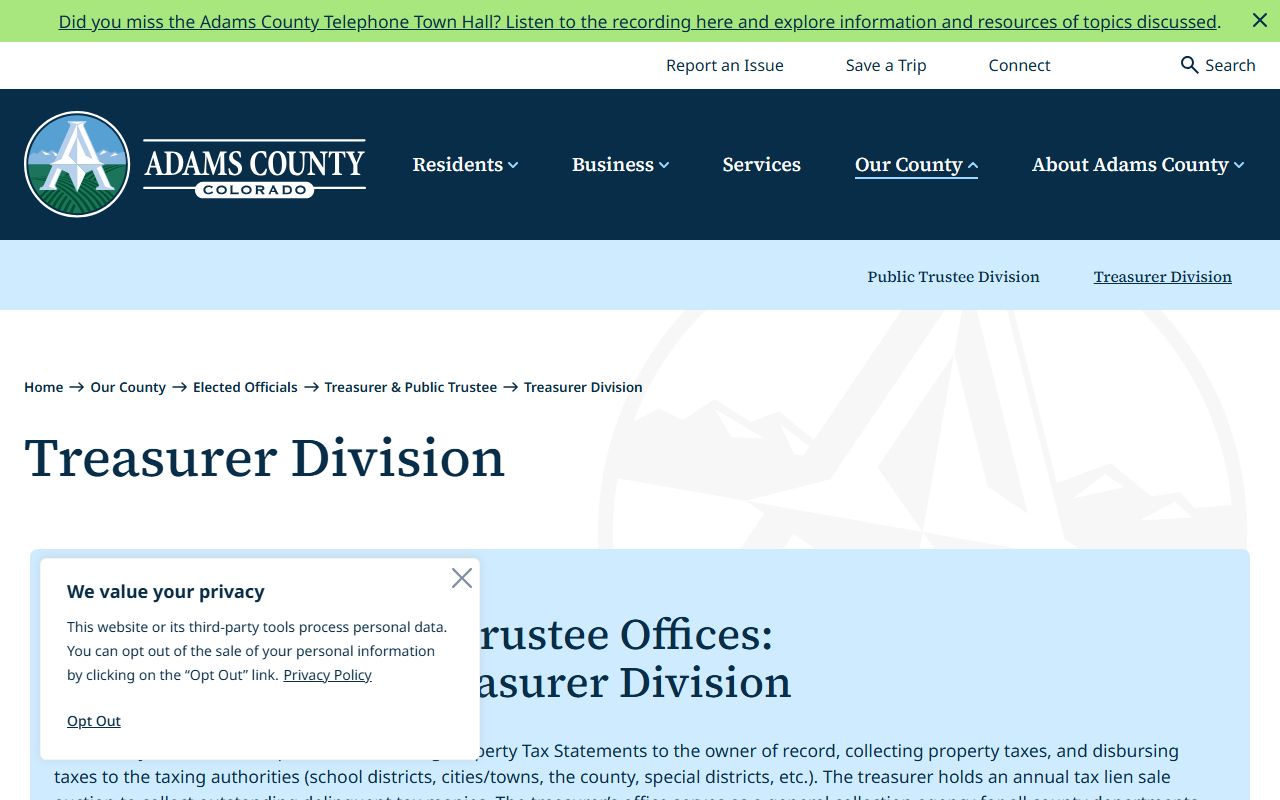Click the We value your privacy heading

tap(166, 592)
